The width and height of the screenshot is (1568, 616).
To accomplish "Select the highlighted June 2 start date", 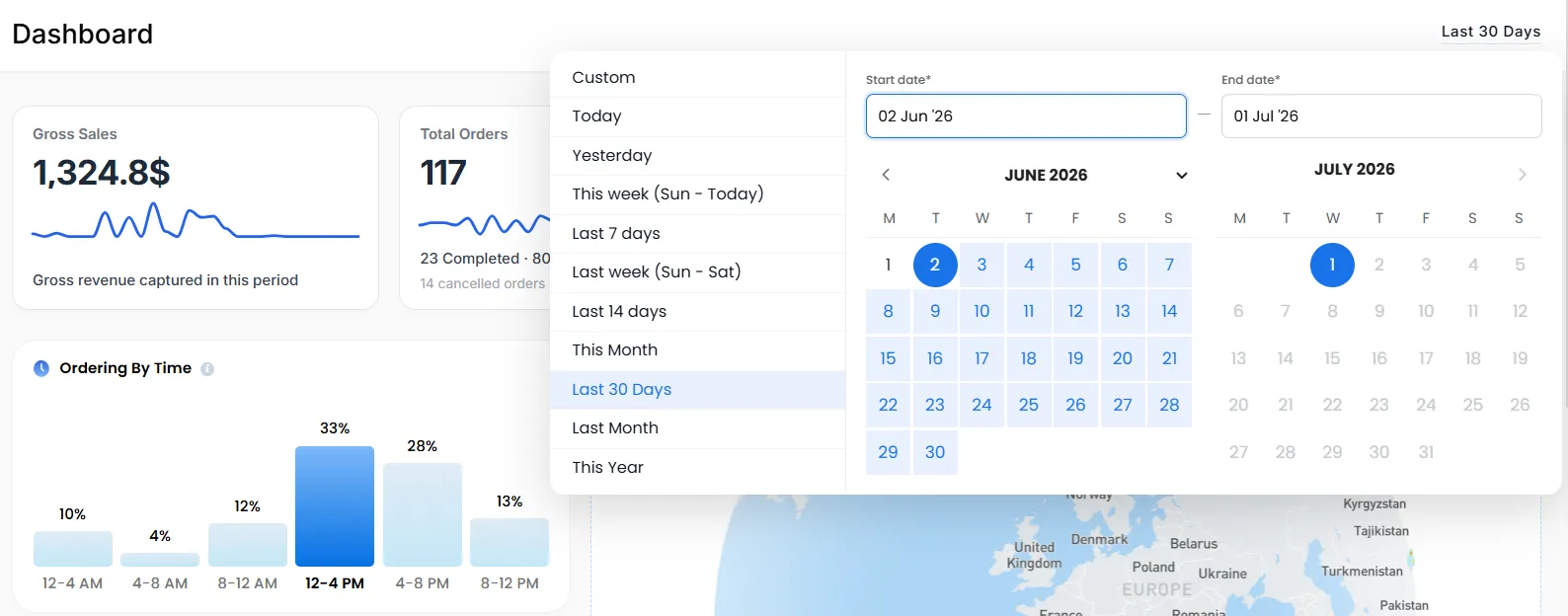I will (x=935, y=265).
